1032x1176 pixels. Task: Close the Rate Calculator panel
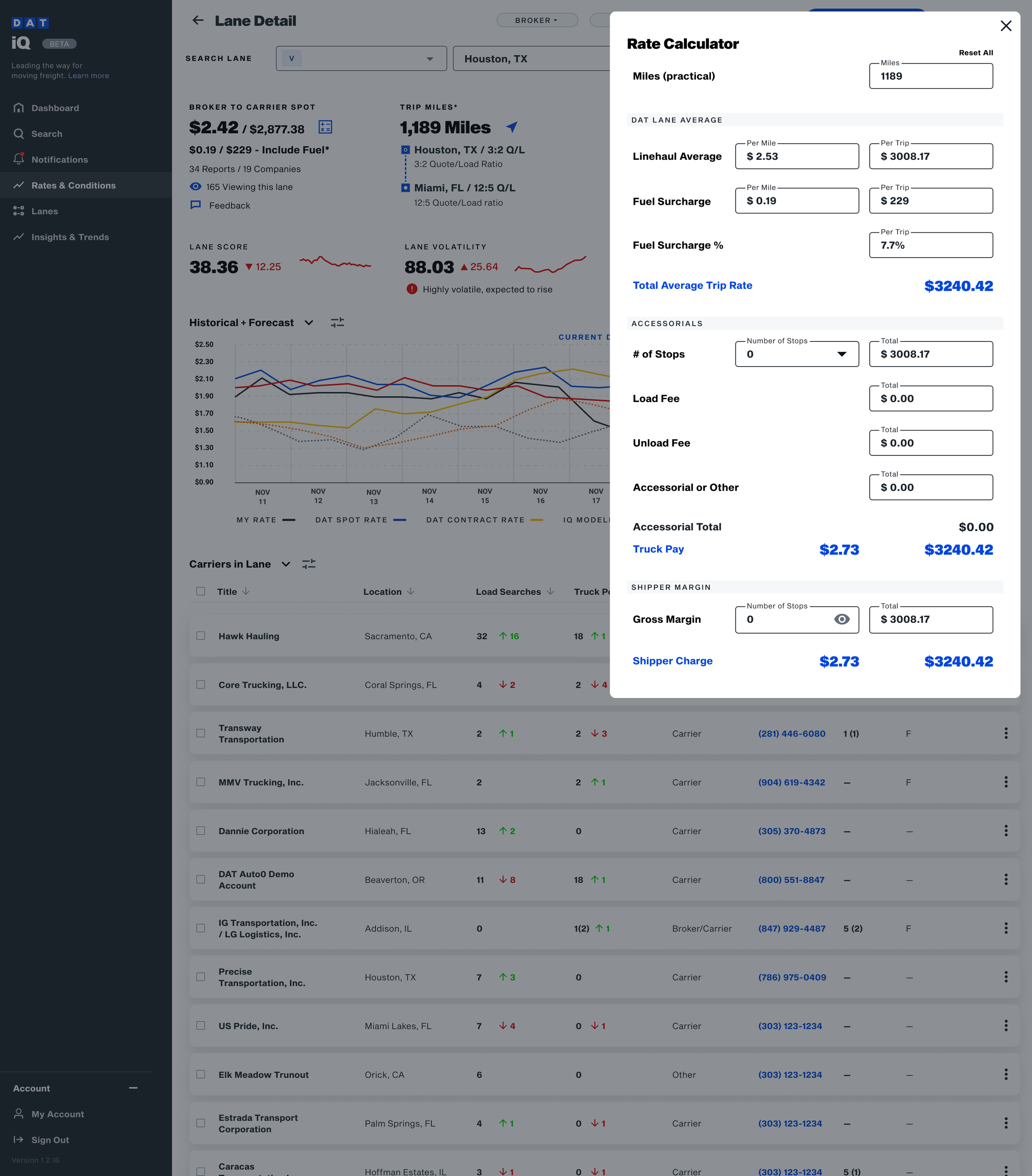point(1006,26)
